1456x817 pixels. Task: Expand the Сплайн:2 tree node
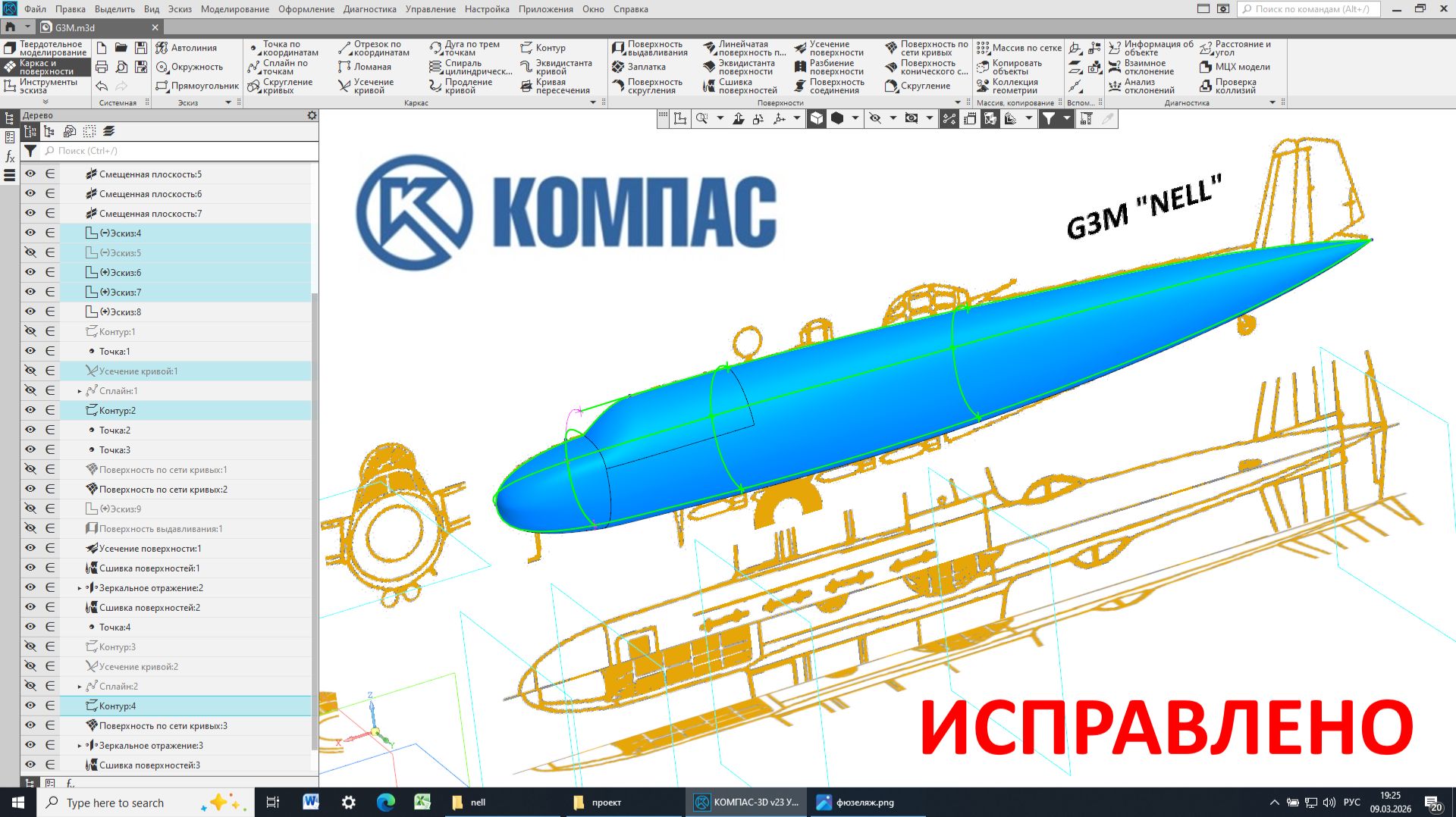tap(80, 687)
